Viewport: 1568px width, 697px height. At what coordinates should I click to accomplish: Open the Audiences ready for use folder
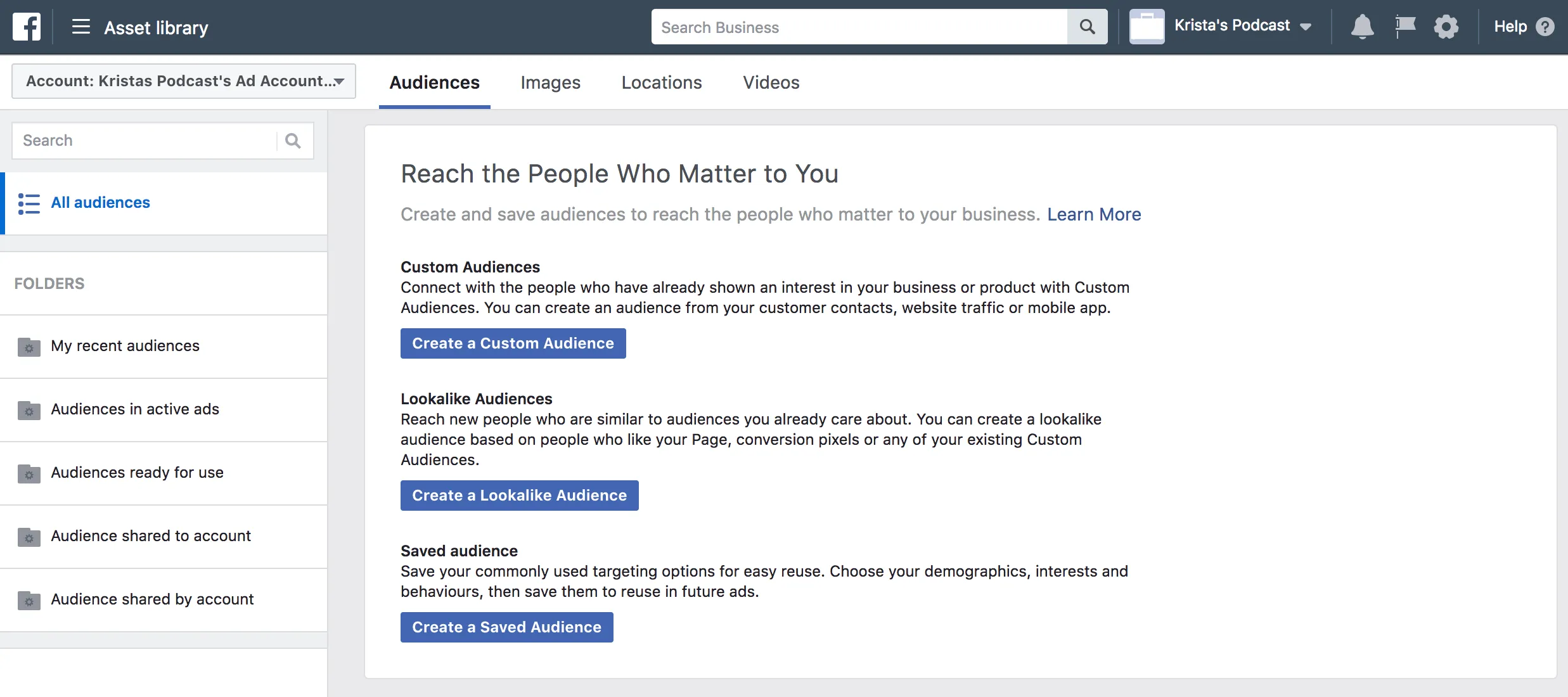[164, 473]
